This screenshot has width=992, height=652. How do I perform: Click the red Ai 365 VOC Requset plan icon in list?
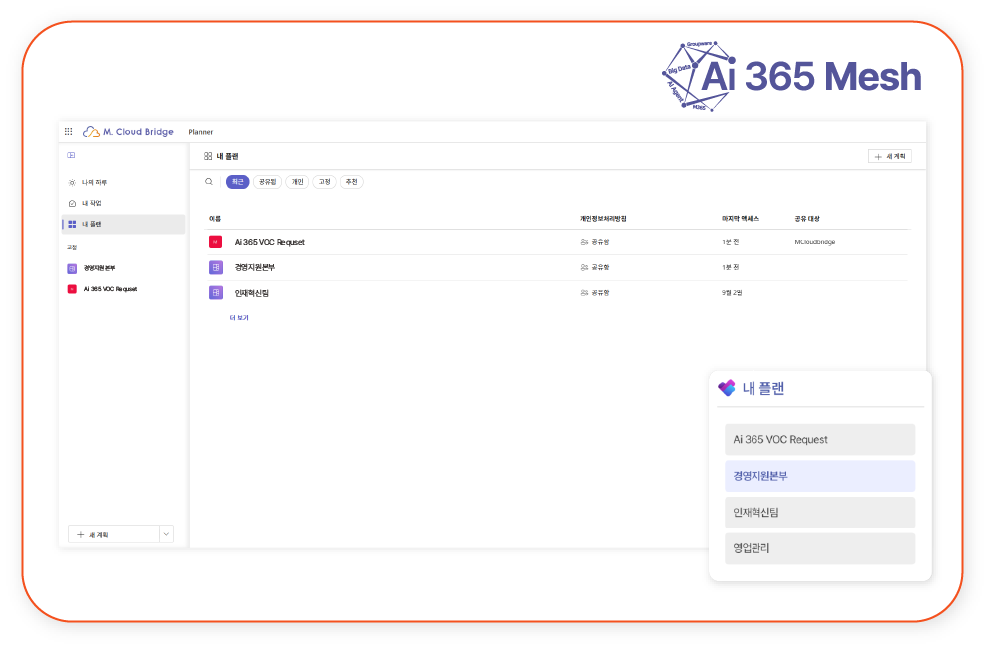(x=215, y=242)
